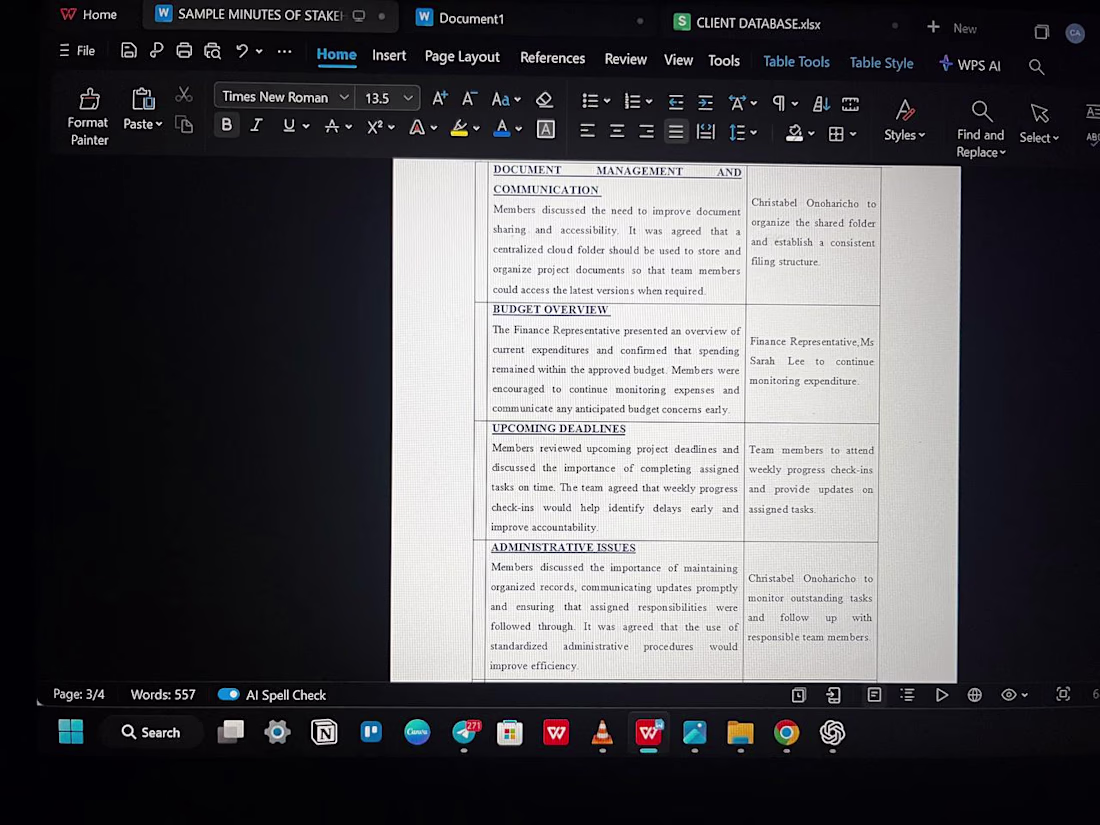Expand the bullet list style arrow
The image size is (1100, 825).
pos(607,102)
